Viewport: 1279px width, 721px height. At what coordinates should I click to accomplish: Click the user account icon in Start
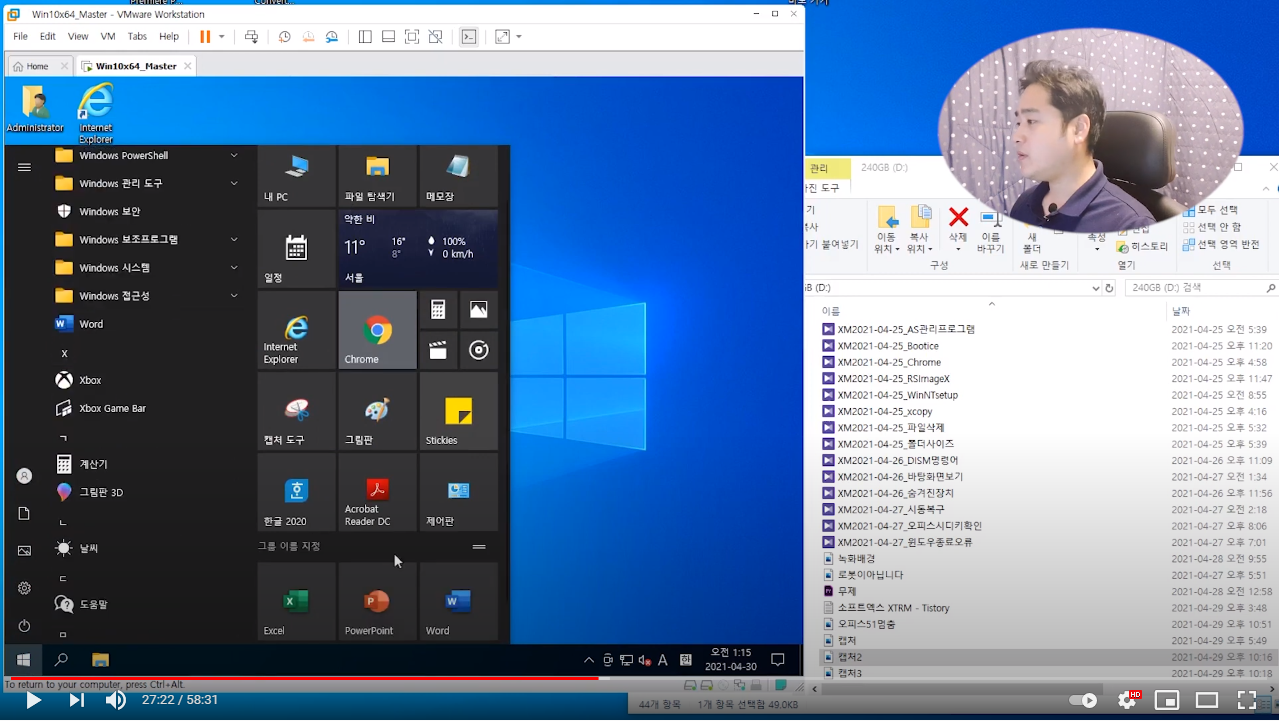24,476
